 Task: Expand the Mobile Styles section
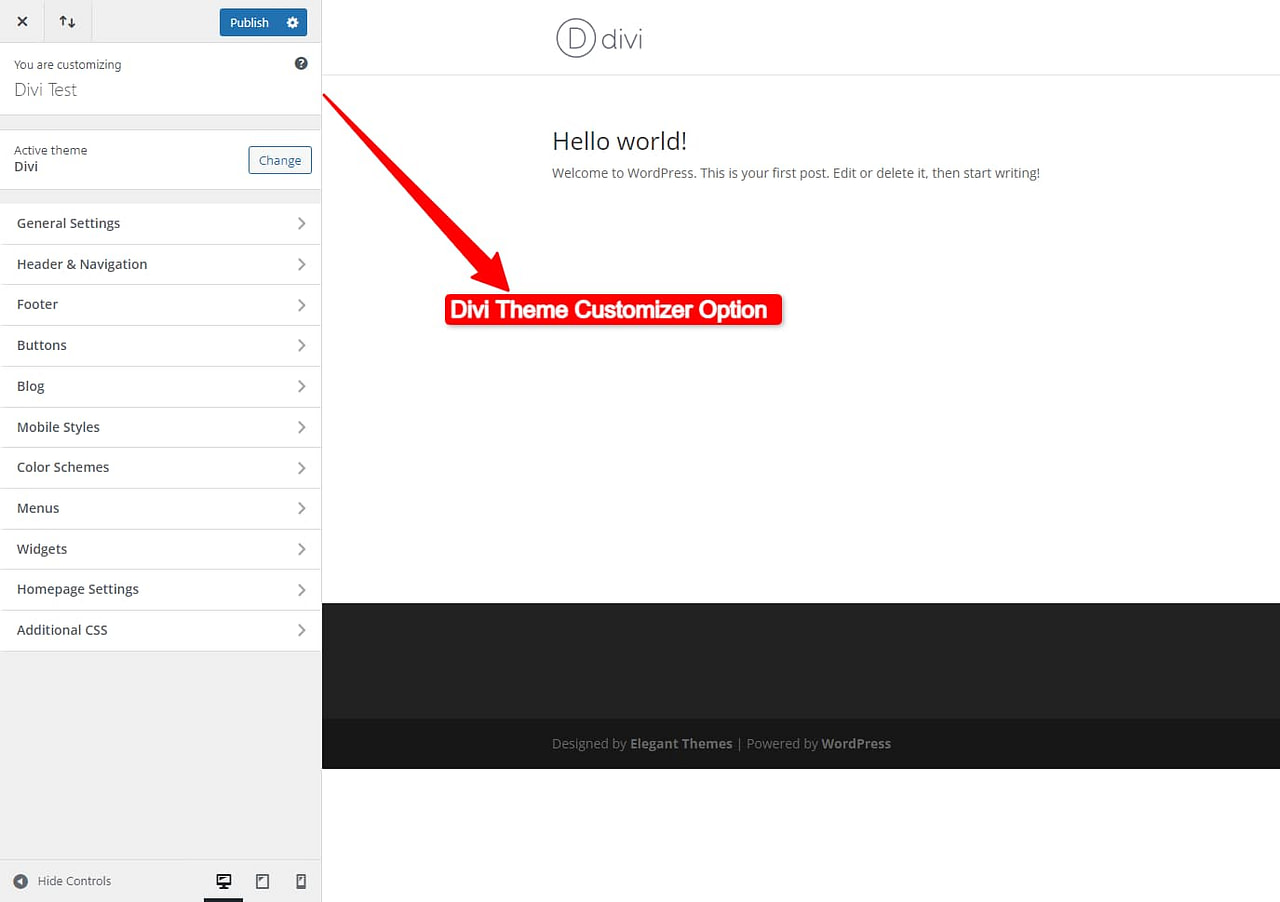click(x=160, y=426)
